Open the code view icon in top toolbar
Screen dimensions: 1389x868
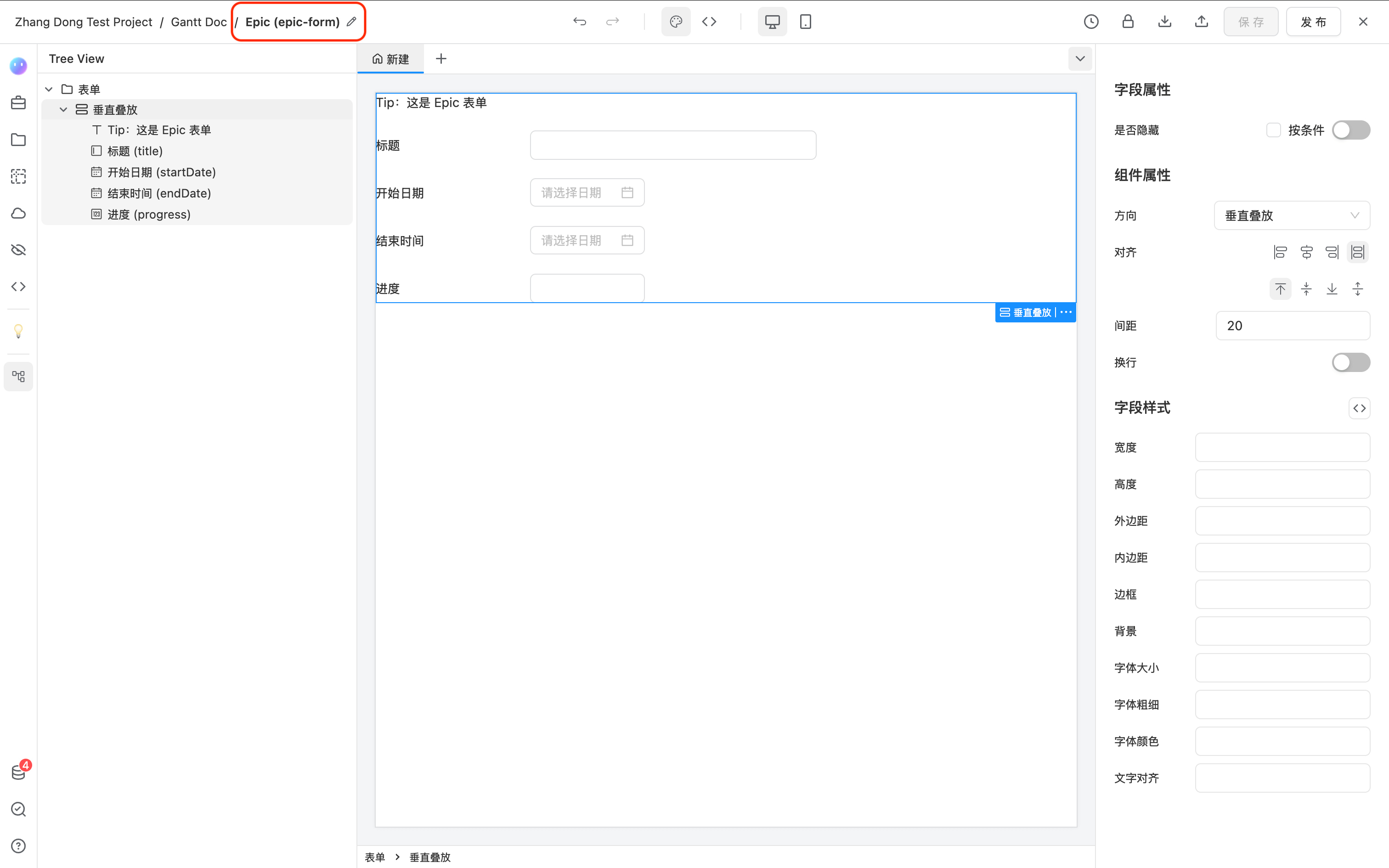pos(709,22)
